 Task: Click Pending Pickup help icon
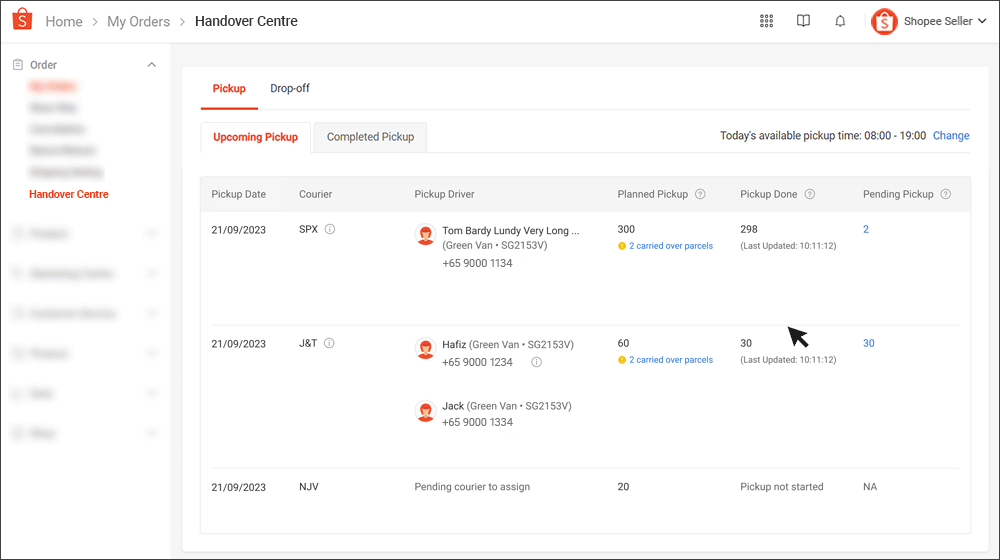tap(946, 194)
